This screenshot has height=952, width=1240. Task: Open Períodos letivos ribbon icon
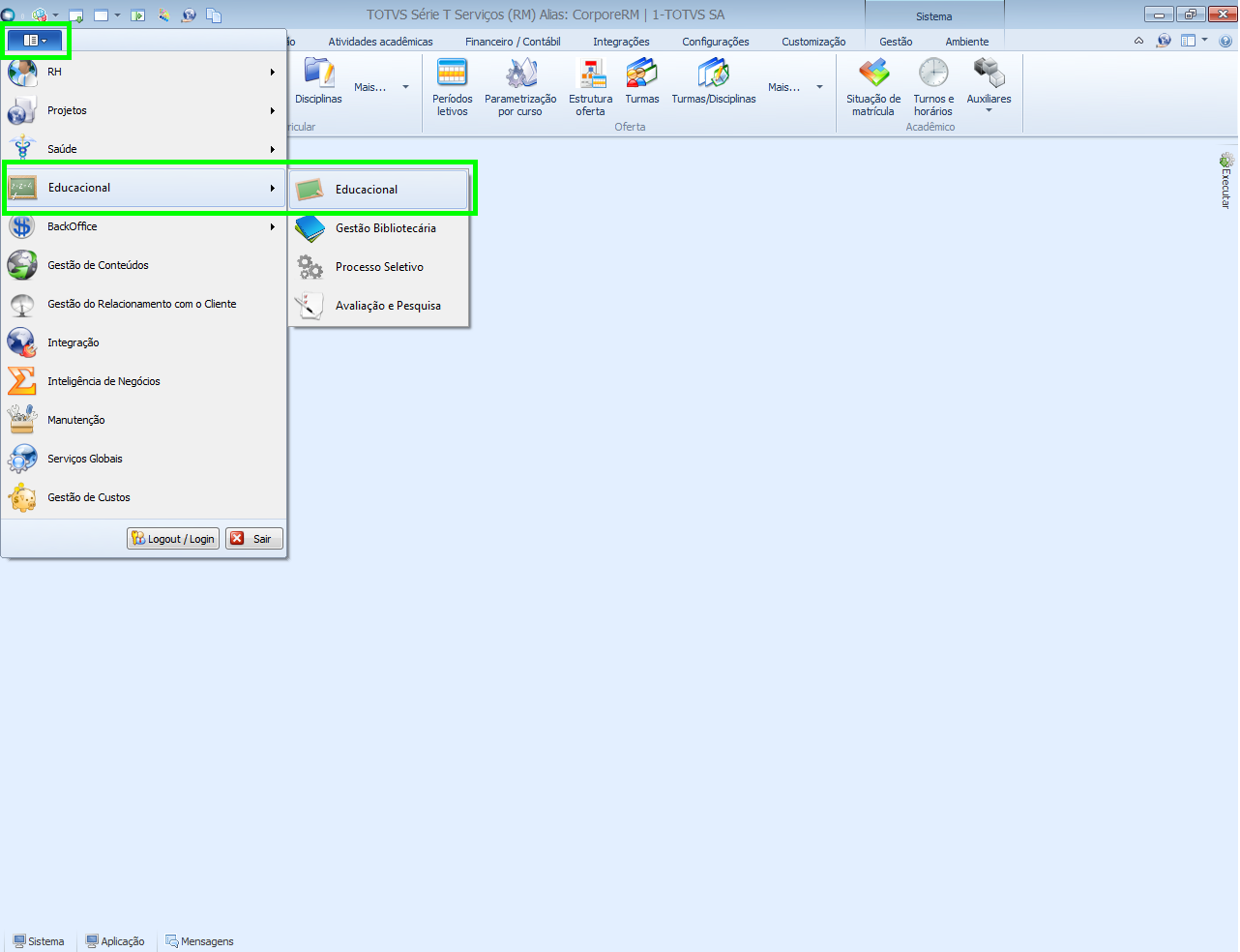pos(452,87)
